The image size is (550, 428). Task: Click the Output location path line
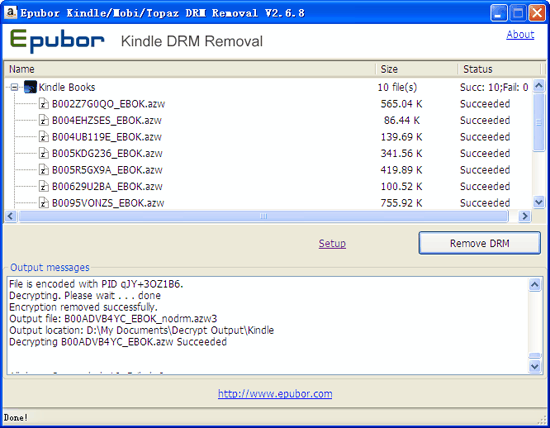coord(141,330)
